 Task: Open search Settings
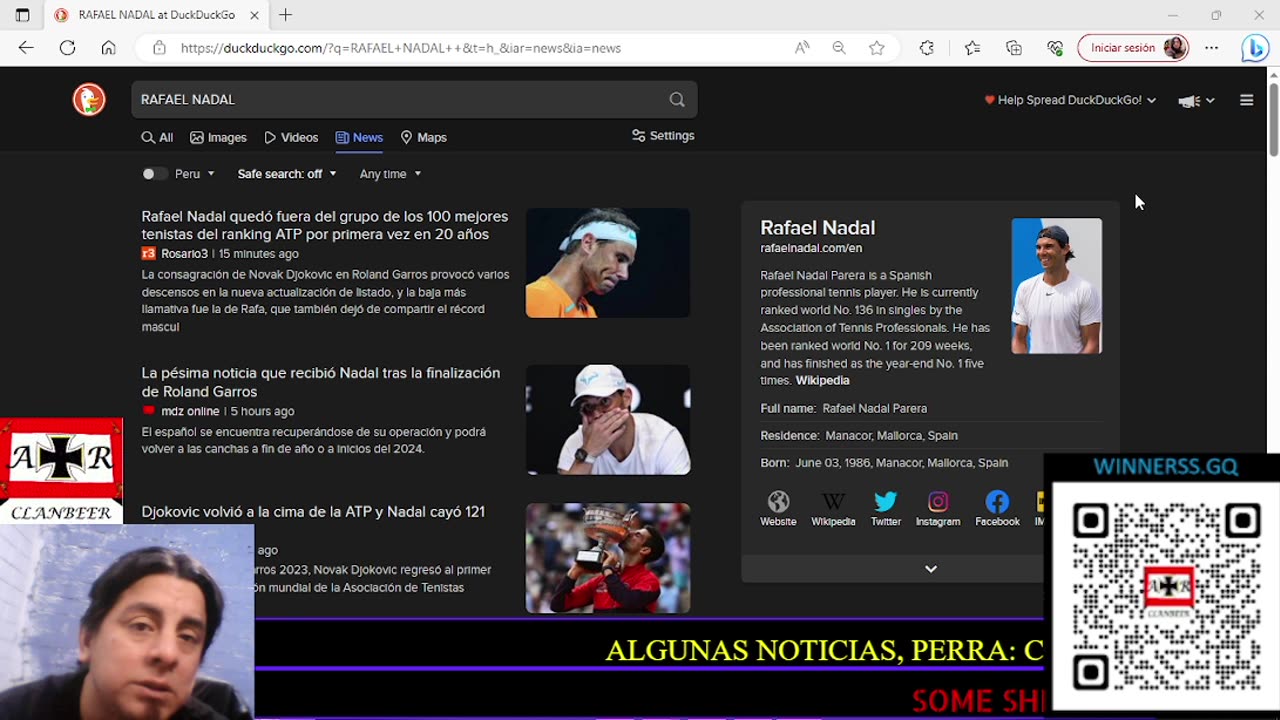click(x=663, y=136)
